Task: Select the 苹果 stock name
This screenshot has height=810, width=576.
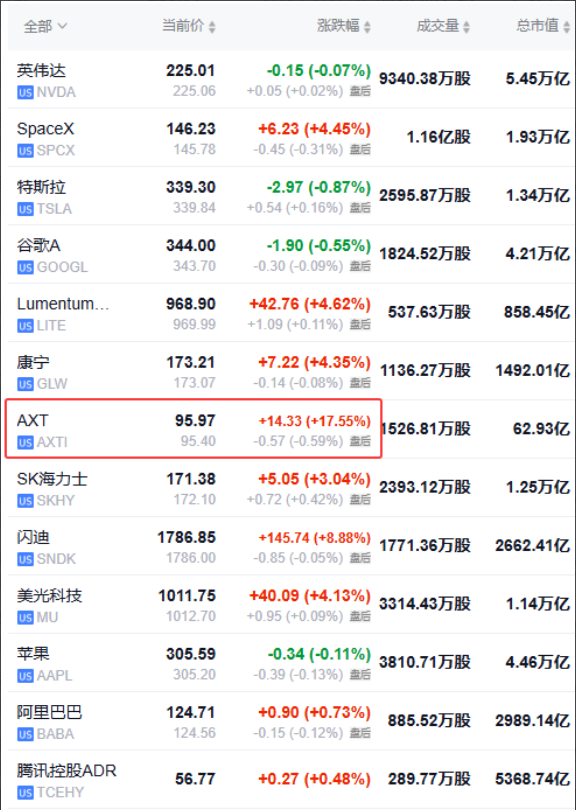Action: [33, 654]
